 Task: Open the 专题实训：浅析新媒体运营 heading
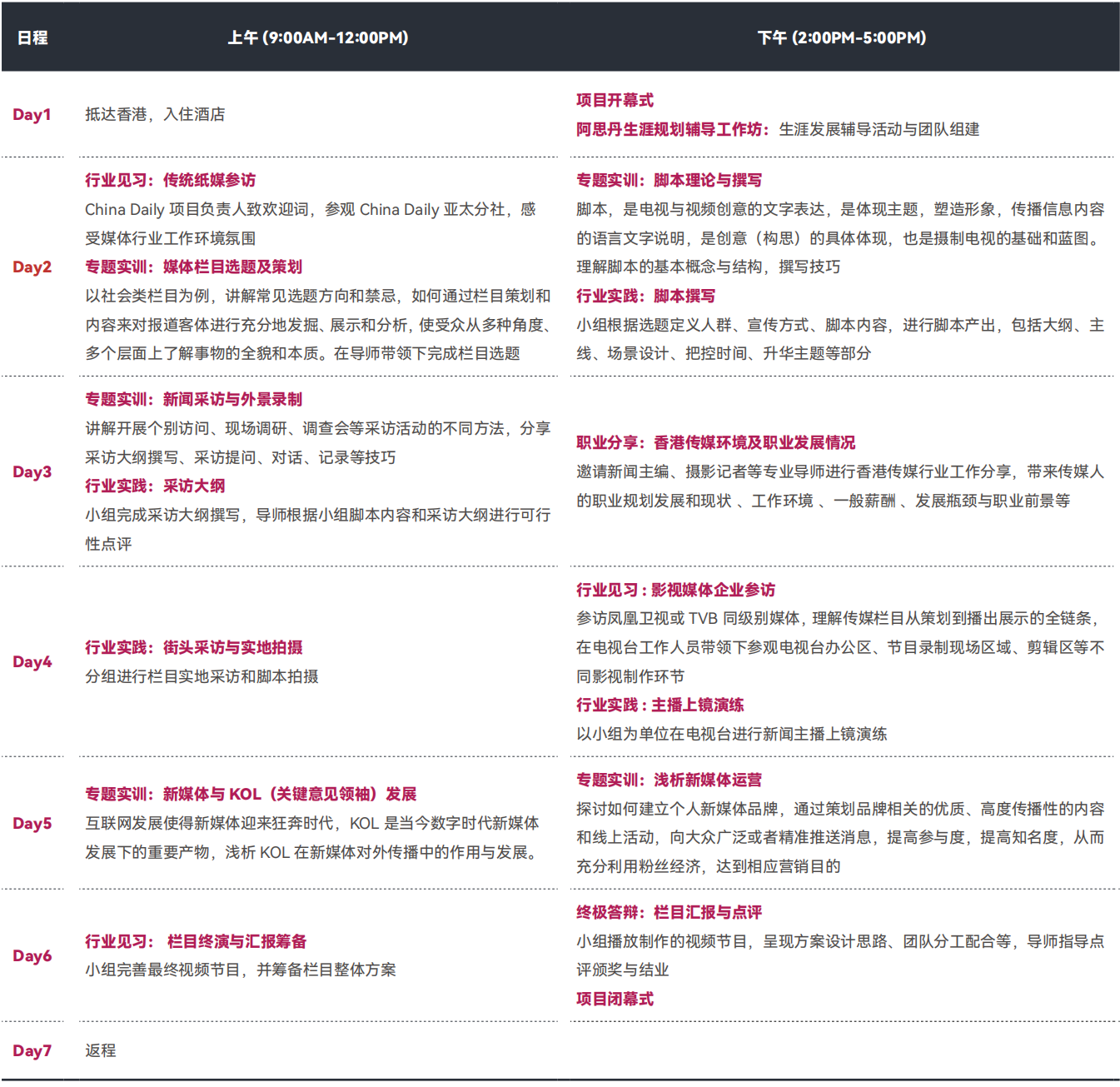pyautogui.click(x=669, y=780)
